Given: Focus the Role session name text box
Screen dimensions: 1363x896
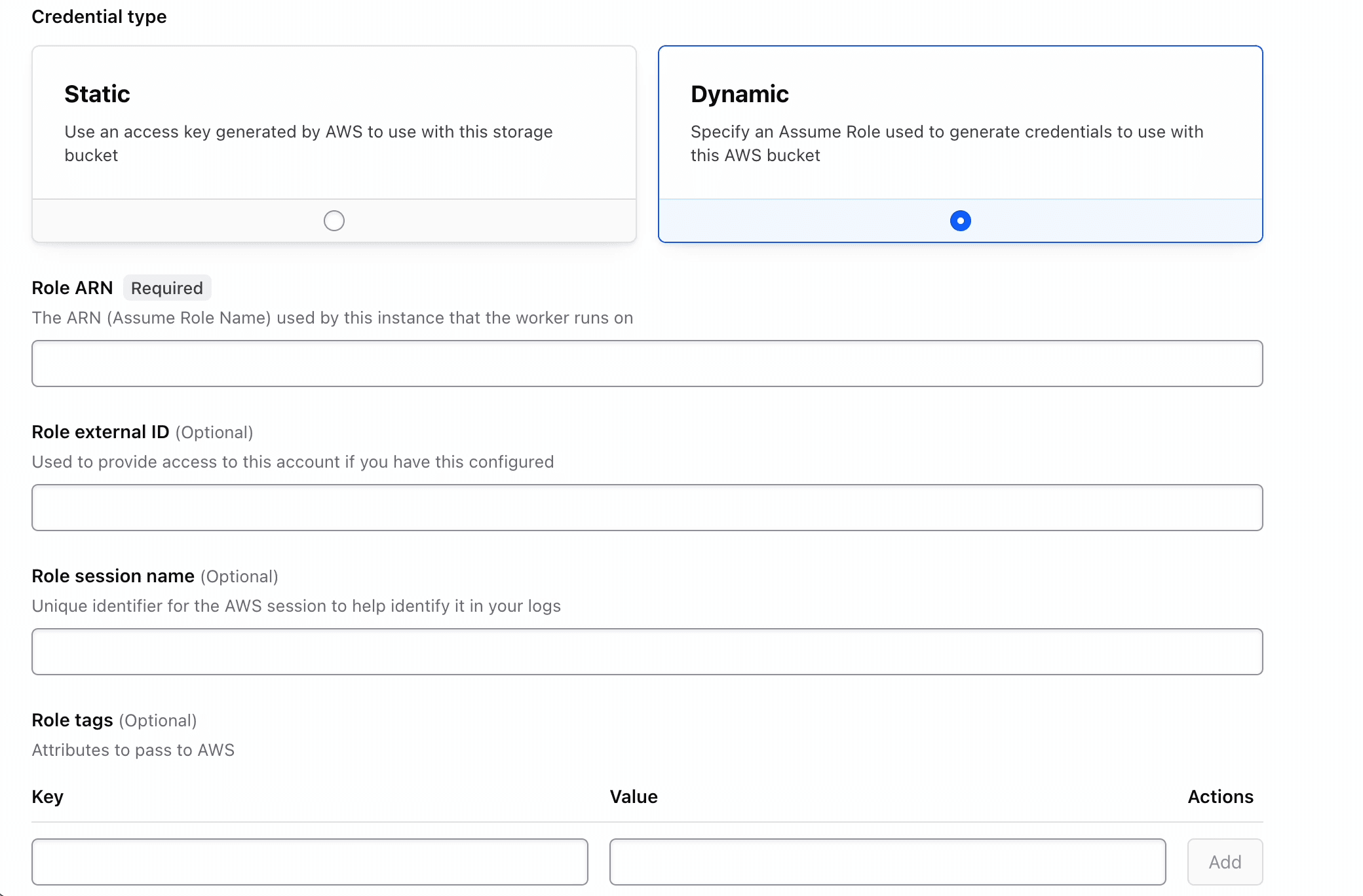Looking at the screenshot, I should (647, 652).
